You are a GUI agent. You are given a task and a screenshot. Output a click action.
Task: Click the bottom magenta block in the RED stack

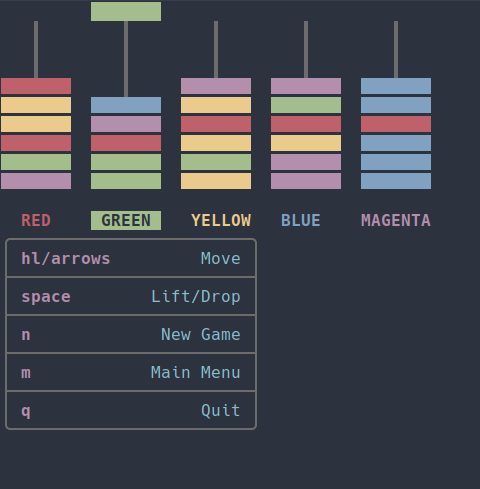tap(36, 181)
